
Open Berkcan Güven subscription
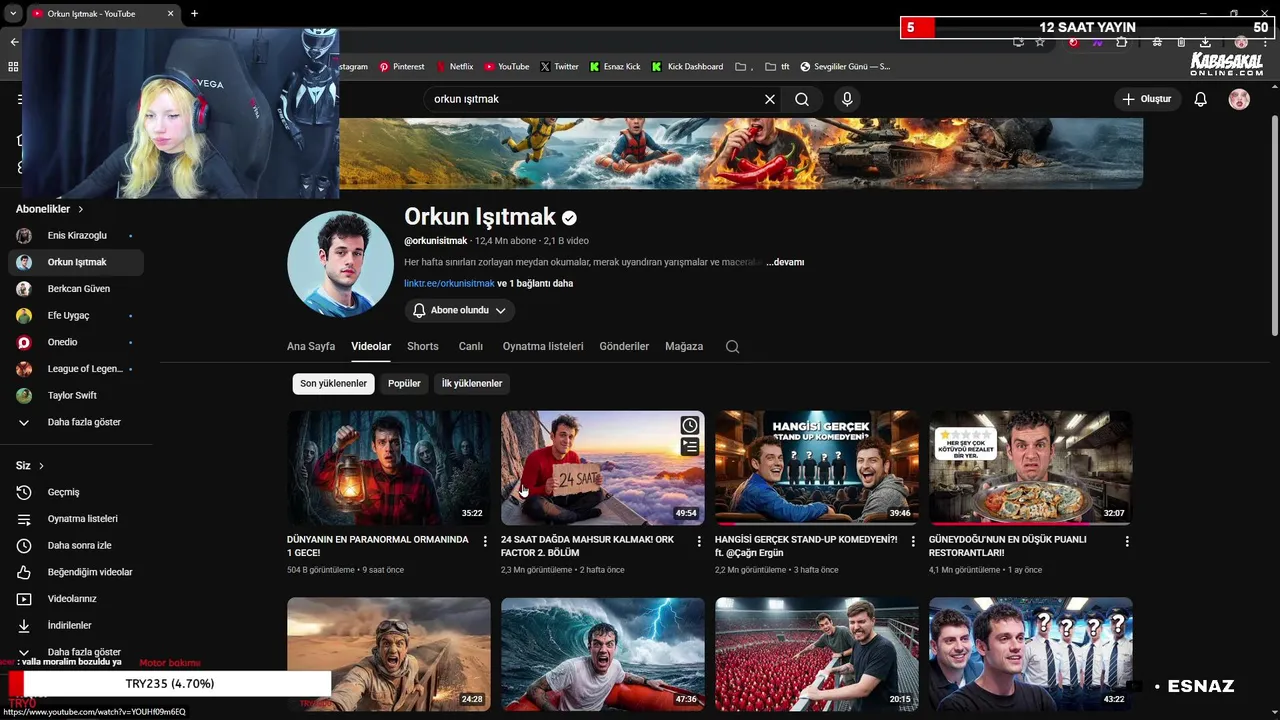[76, 288]
